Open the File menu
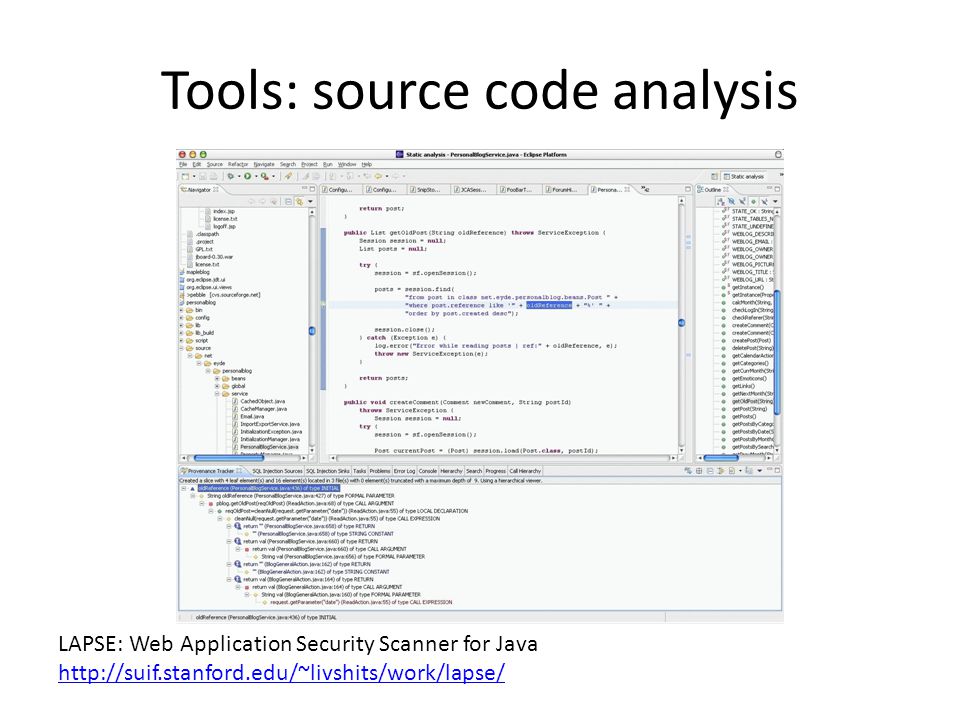This screenshot has width=960, height=720. 183,164
